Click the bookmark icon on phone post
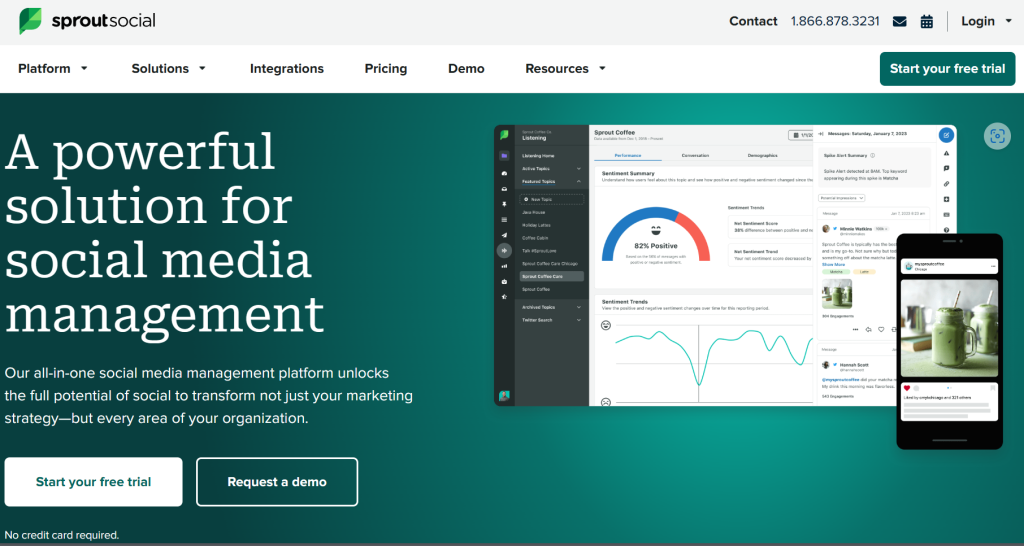This screenshot has width=1024, height=546. pyautogui.click(x=993, y=388)
